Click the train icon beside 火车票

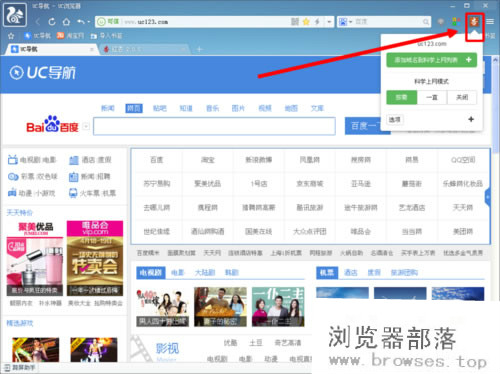click(73, 193)
